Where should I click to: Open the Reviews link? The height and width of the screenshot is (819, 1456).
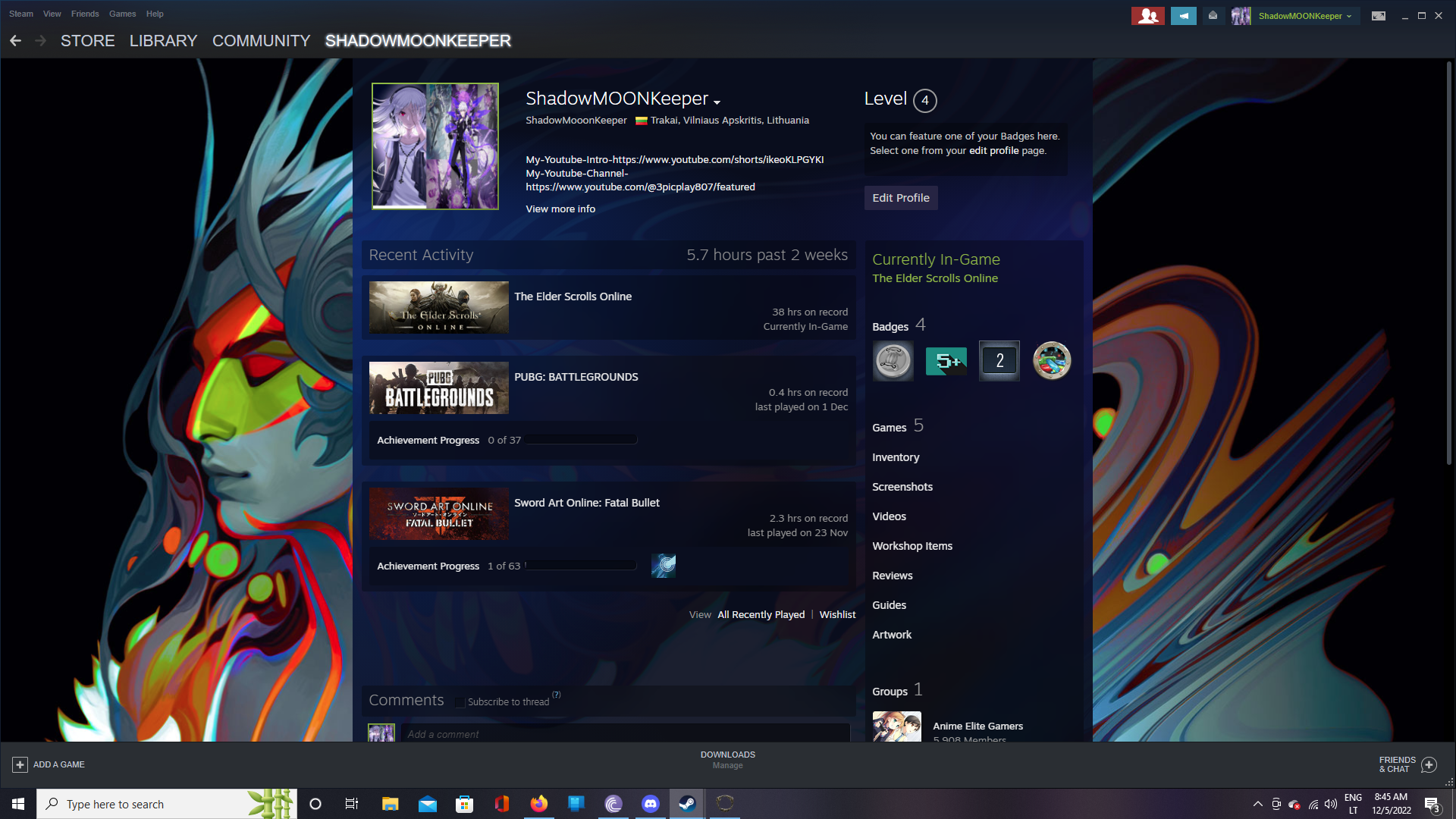[893, 576]
